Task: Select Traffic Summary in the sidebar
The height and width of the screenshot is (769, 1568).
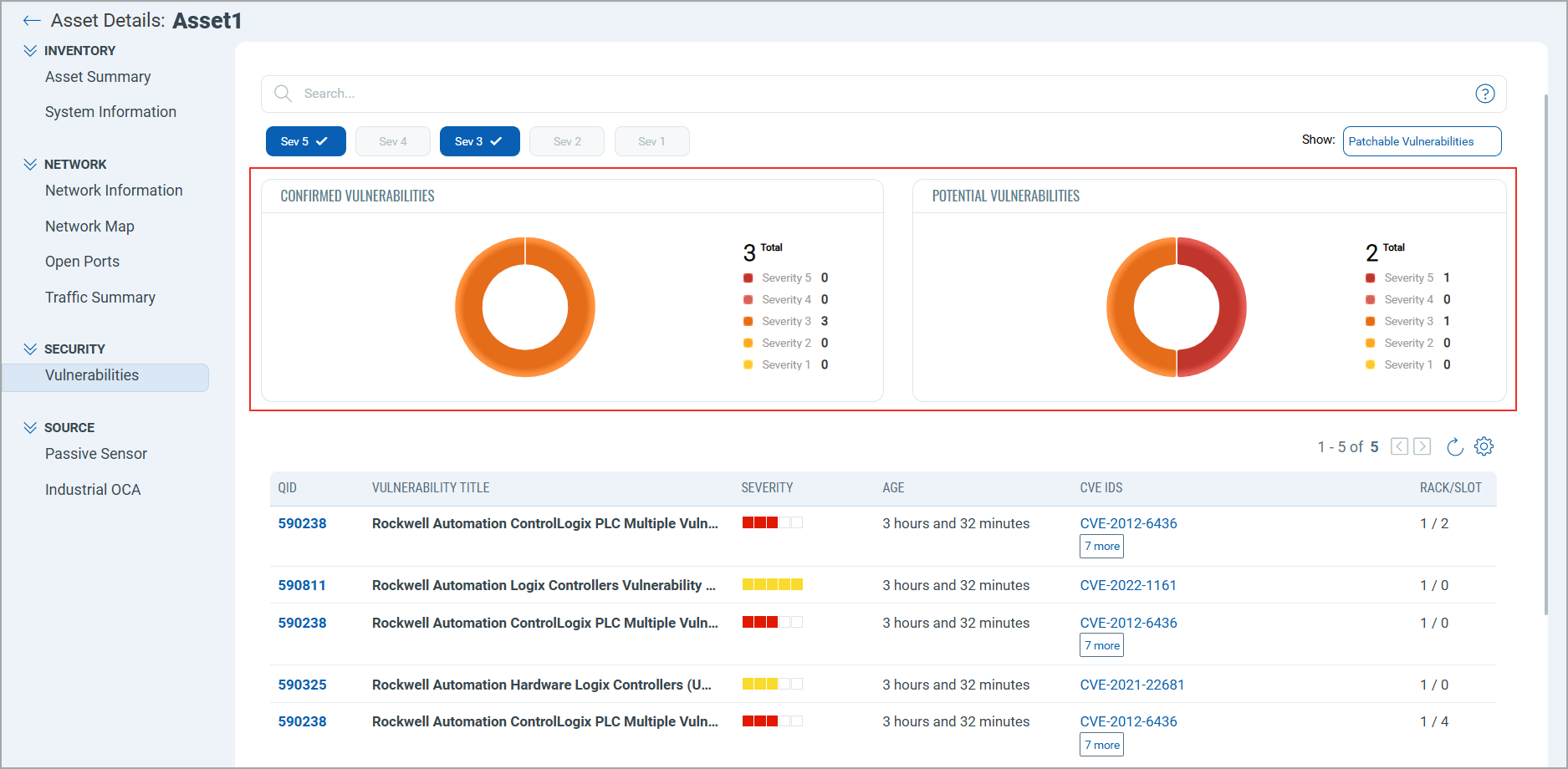Action: tap(100, 298)
